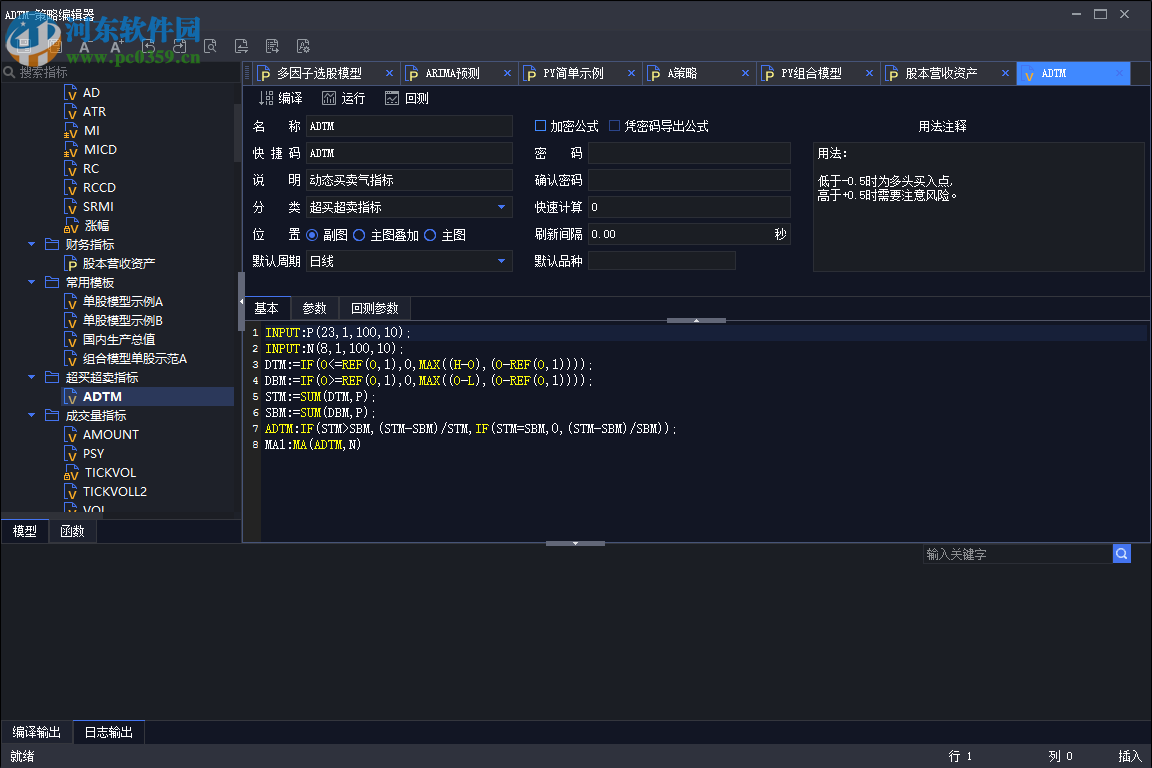Click the blue search button beside 输入关键字
The height and width of the screenshot is (768, 1152).
click(1121, 553)
